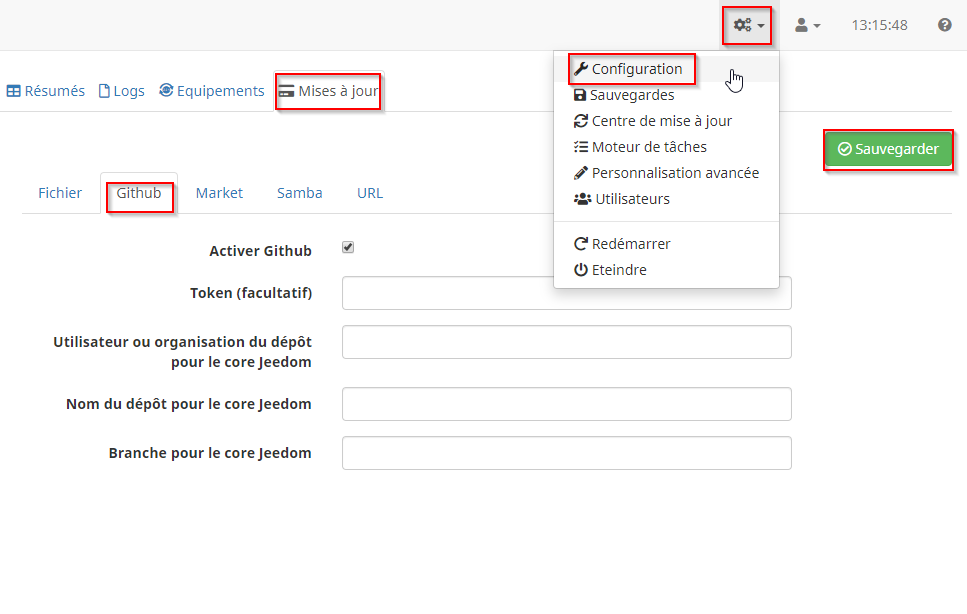The image size is (967, 614).
Task: Open the Logs viewer icon
Action: pos(121,90)
